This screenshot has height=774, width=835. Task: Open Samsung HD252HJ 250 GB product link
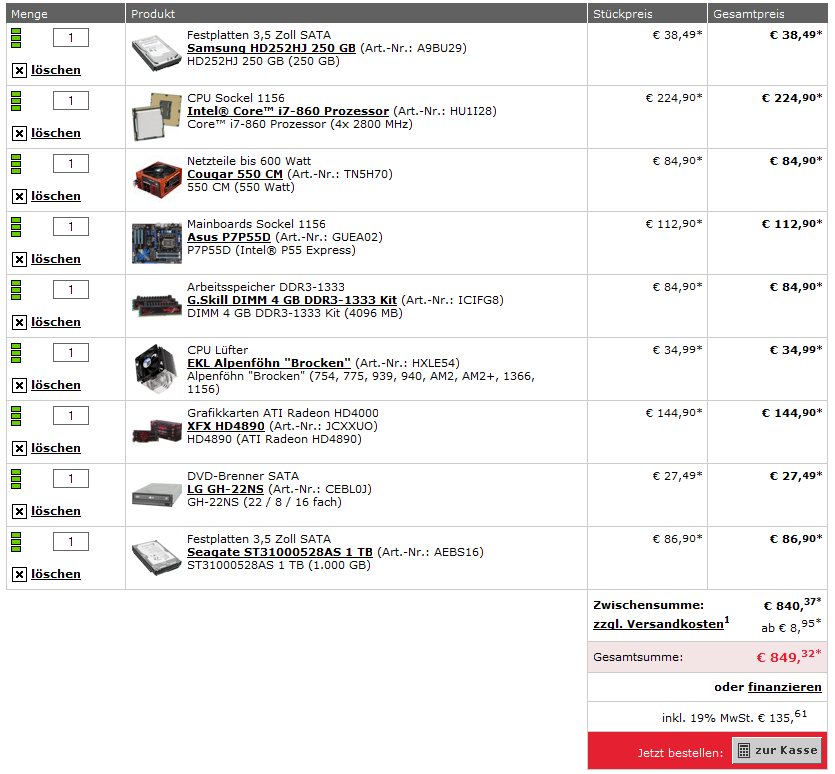(x=271, y=48)
